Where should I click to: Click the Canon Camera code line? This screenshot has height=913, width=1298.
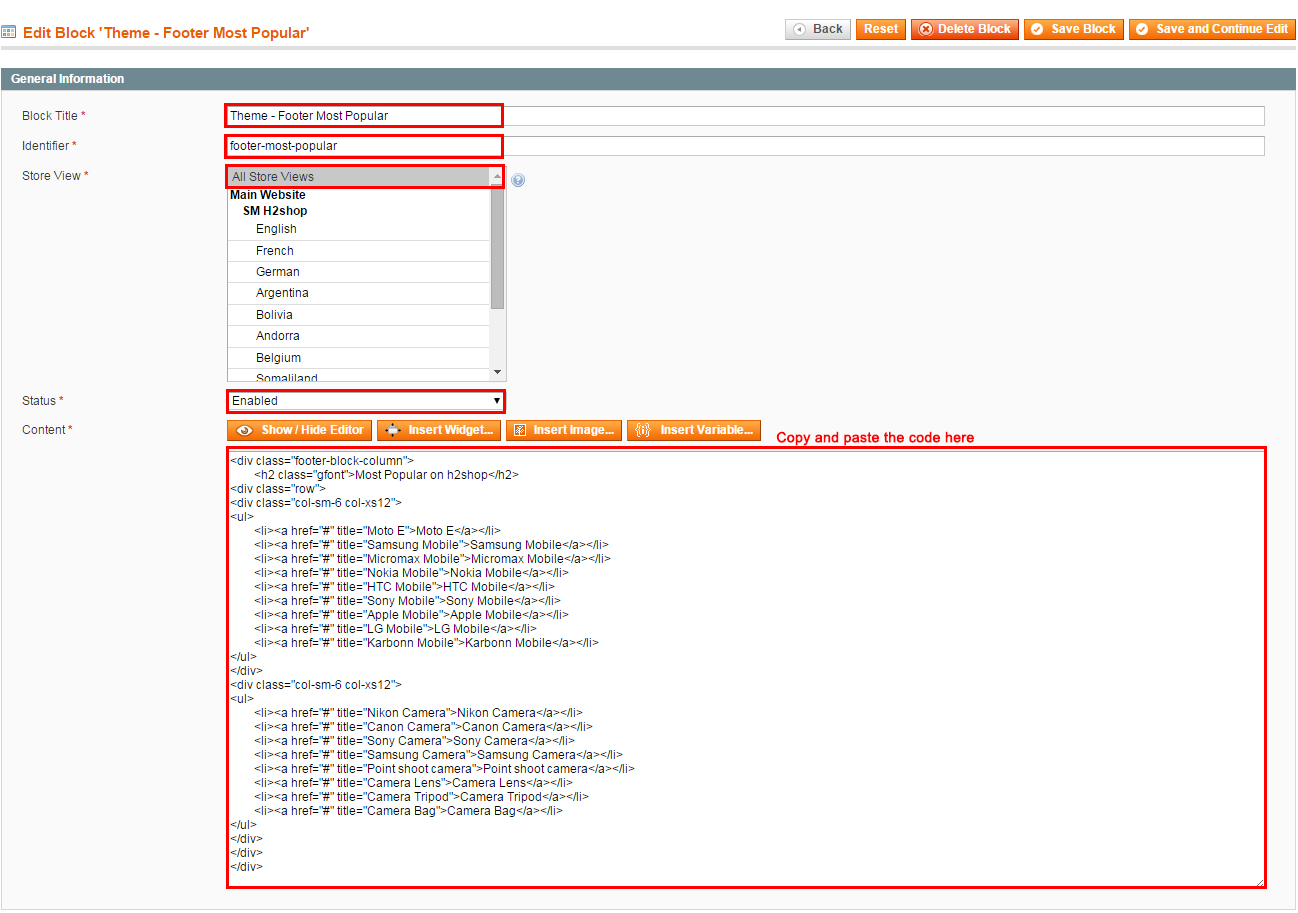(x=423, y=727)
